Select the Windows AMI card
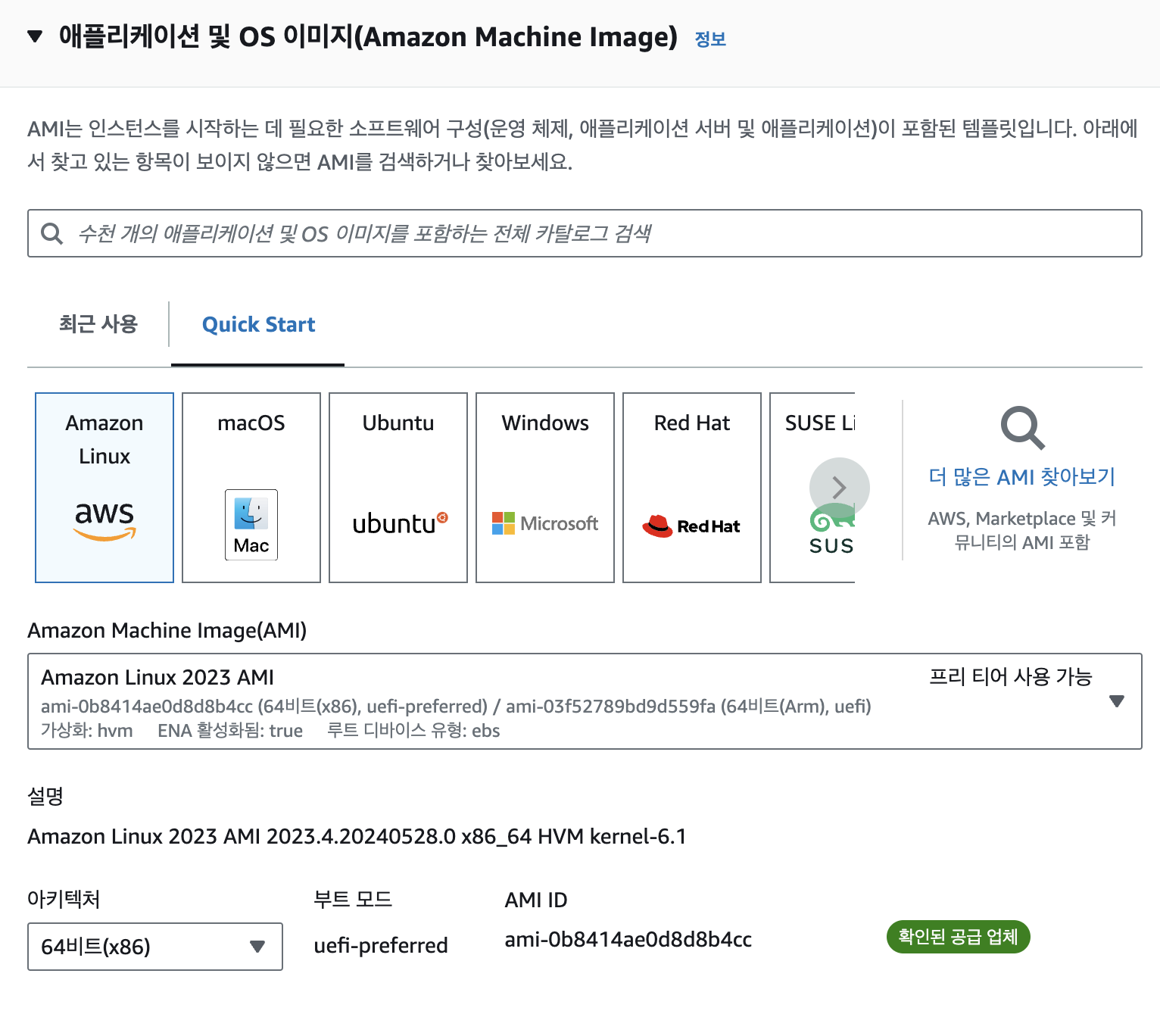This screenshot has width=1160, height=1036. click(x=545, y=488)
